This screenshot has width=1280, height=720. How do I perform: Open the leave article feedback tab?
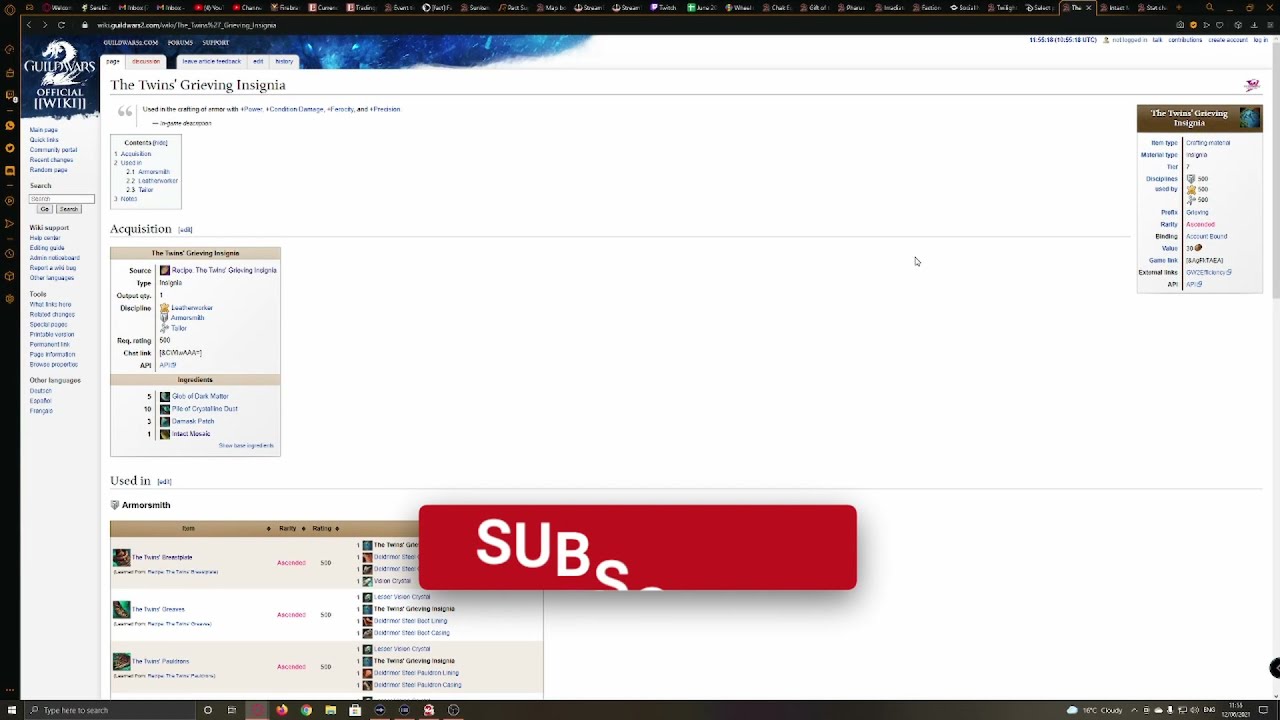point(211,62)
